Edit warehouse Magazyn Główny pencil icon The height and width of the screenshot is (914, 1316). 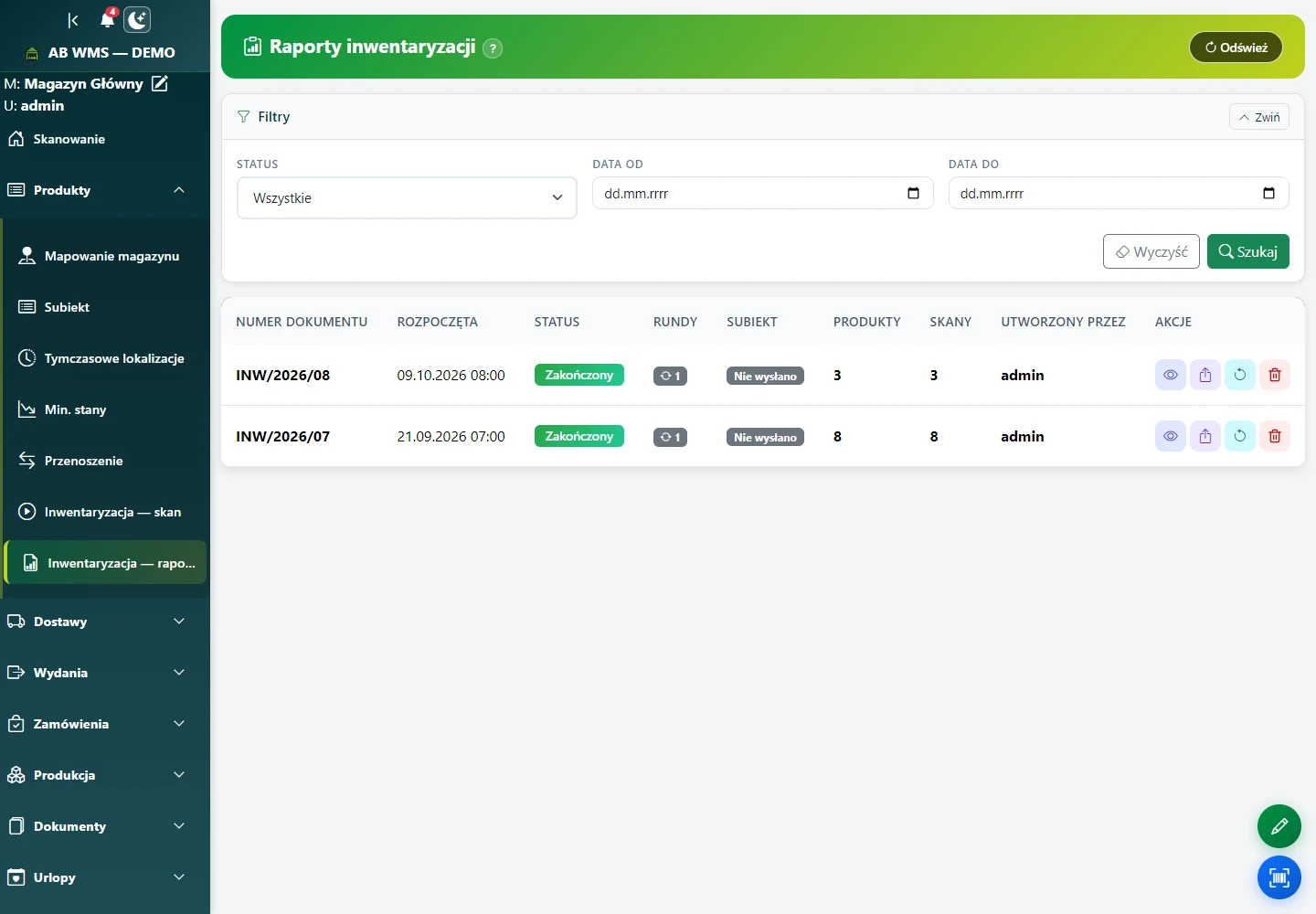click(x=160, y=83)
